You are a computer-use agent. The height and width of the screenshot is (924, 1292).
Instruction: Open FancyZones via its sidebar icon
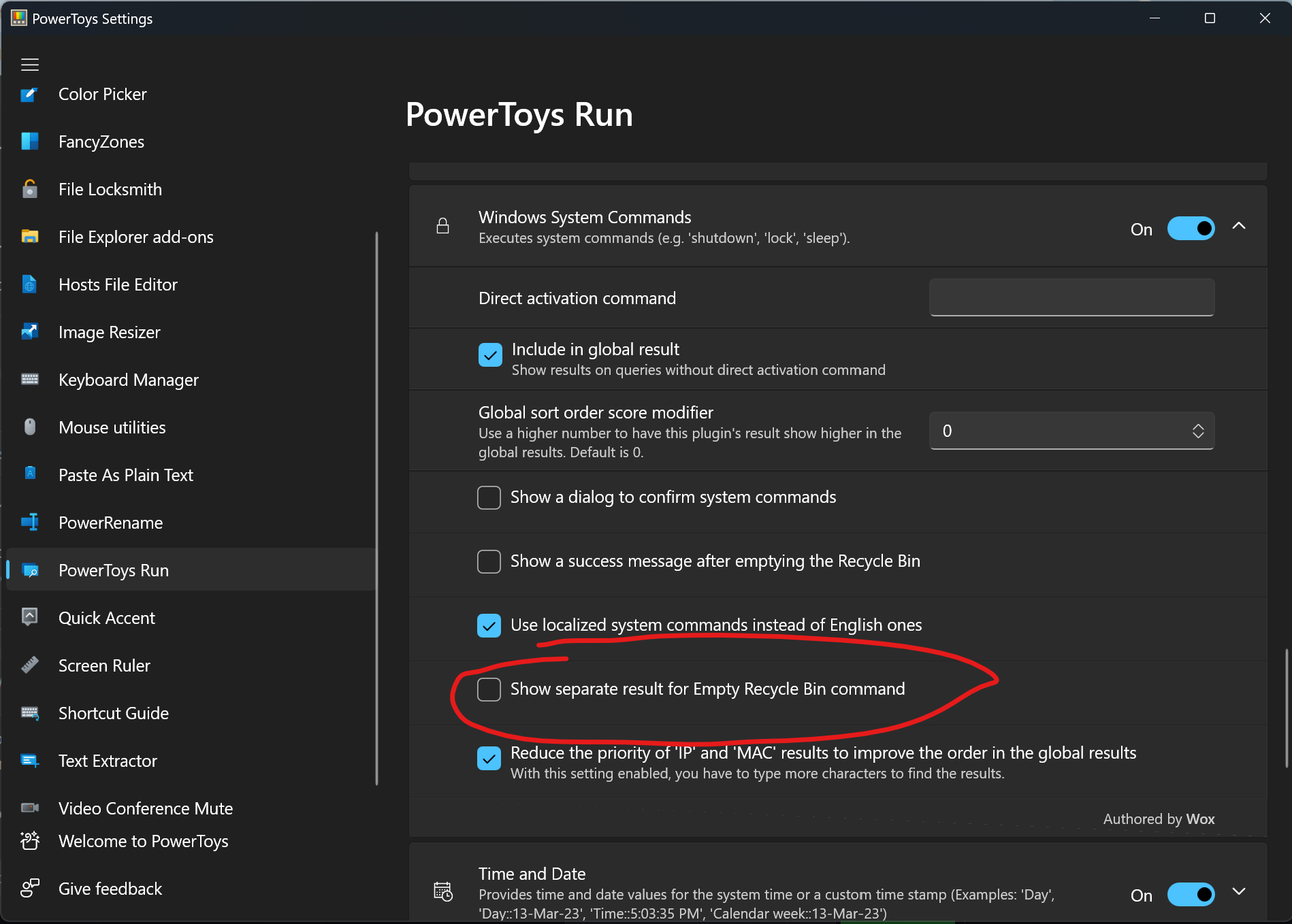30,141
